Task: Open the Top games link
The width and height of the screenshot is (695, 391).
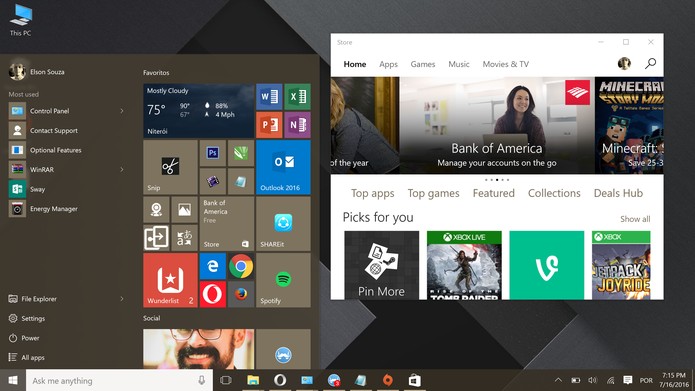Action: tap(433, 193)
